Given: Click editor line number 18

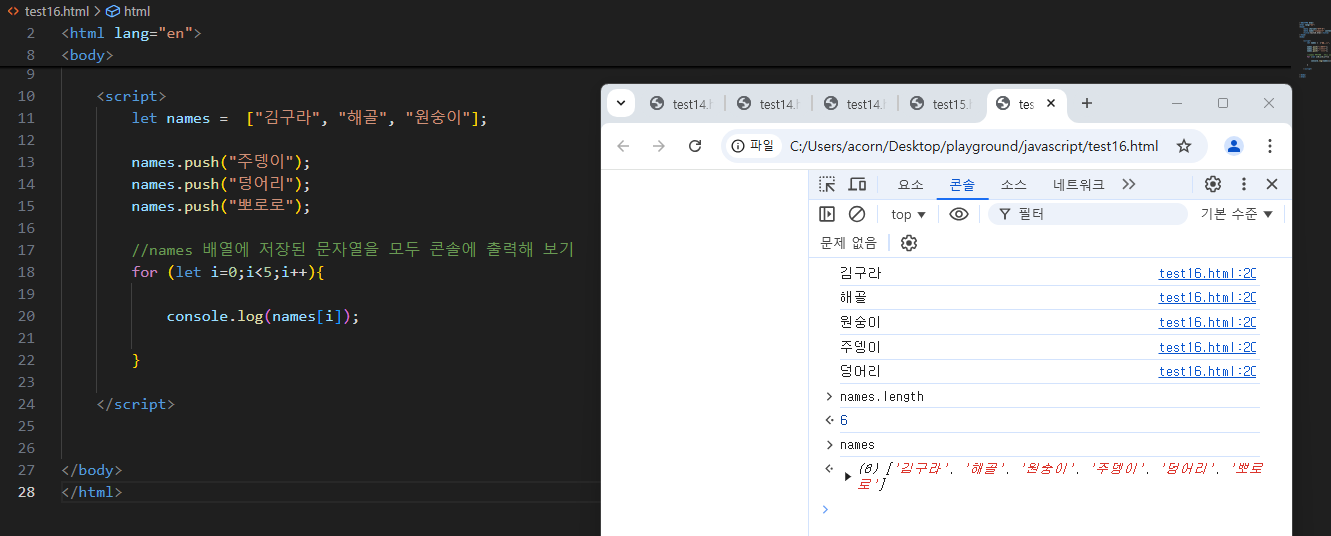Looking at the screenshot, I should click(26, 272).
